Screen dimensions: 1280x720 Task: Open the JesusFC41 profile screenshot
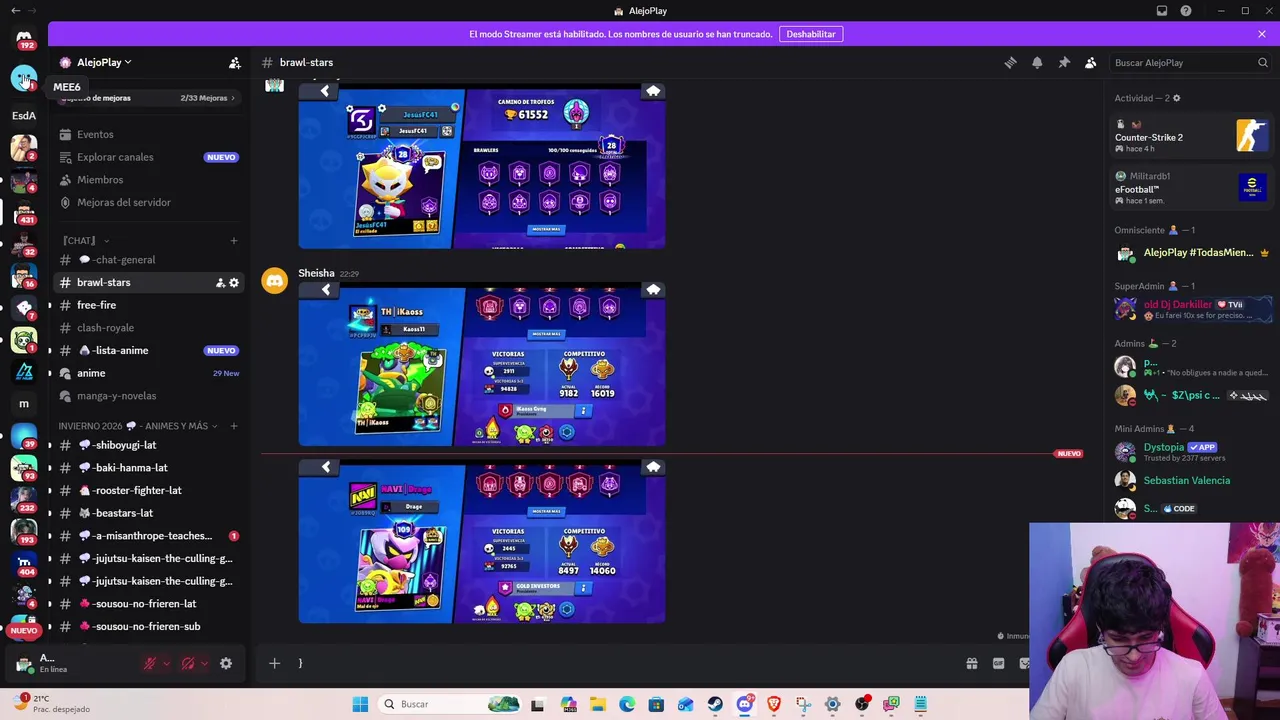(482, 166)
